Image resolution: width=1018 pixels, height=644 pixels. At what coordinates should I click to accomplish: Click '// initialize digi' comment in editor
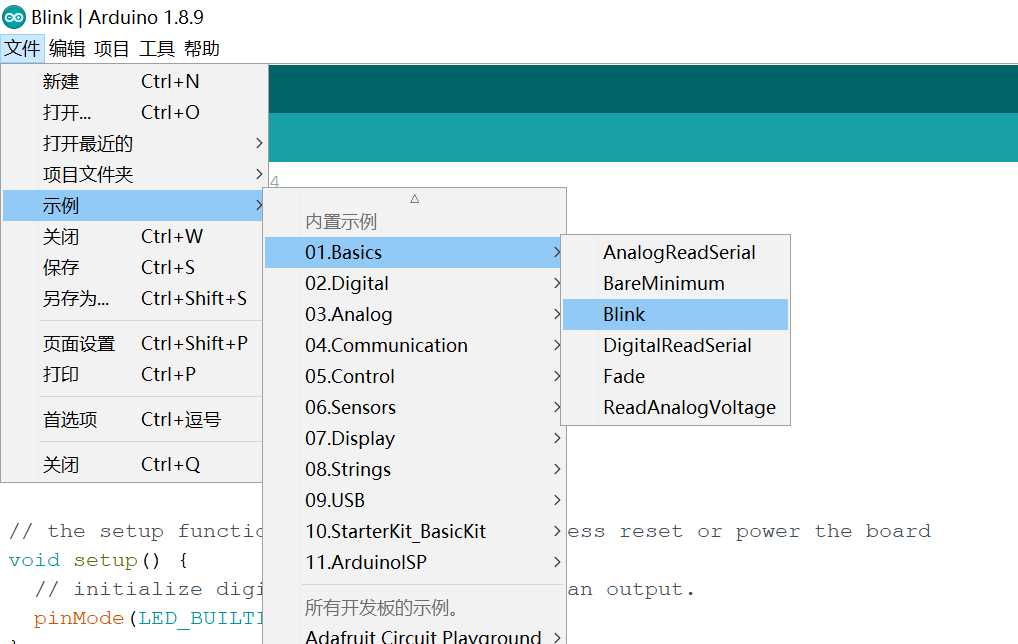[x=149, y=589]
